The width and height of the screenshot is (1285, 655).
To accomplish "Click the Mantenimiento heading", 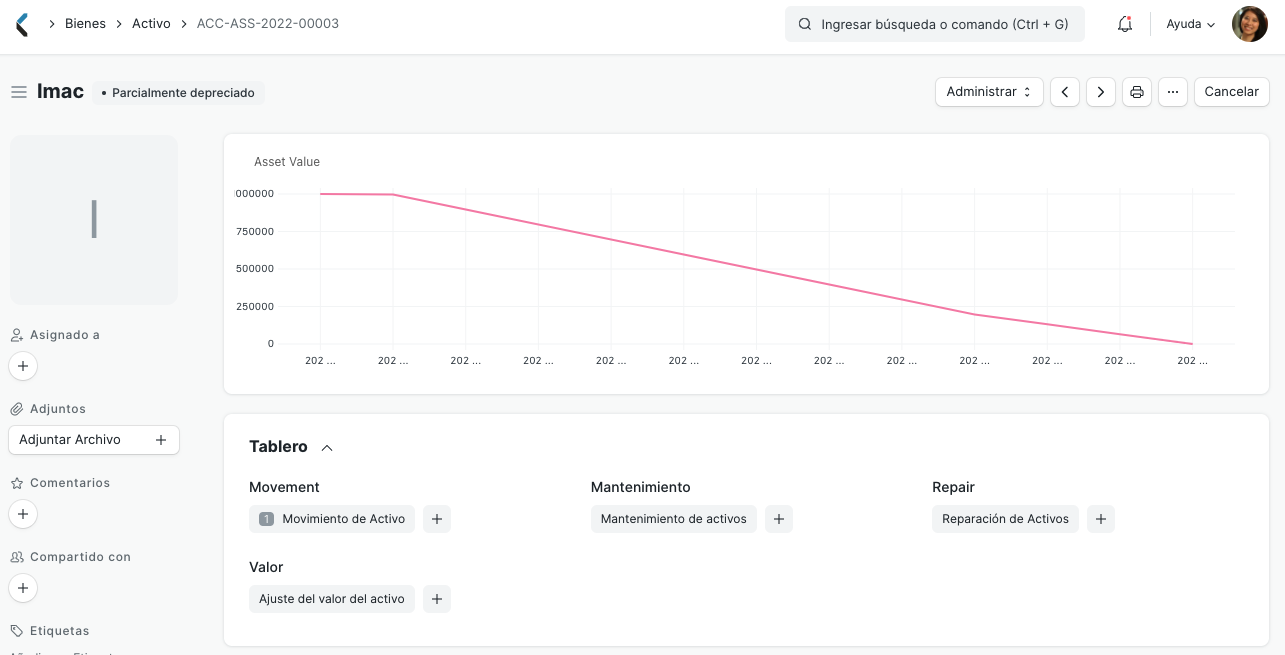I will (641, 488).
